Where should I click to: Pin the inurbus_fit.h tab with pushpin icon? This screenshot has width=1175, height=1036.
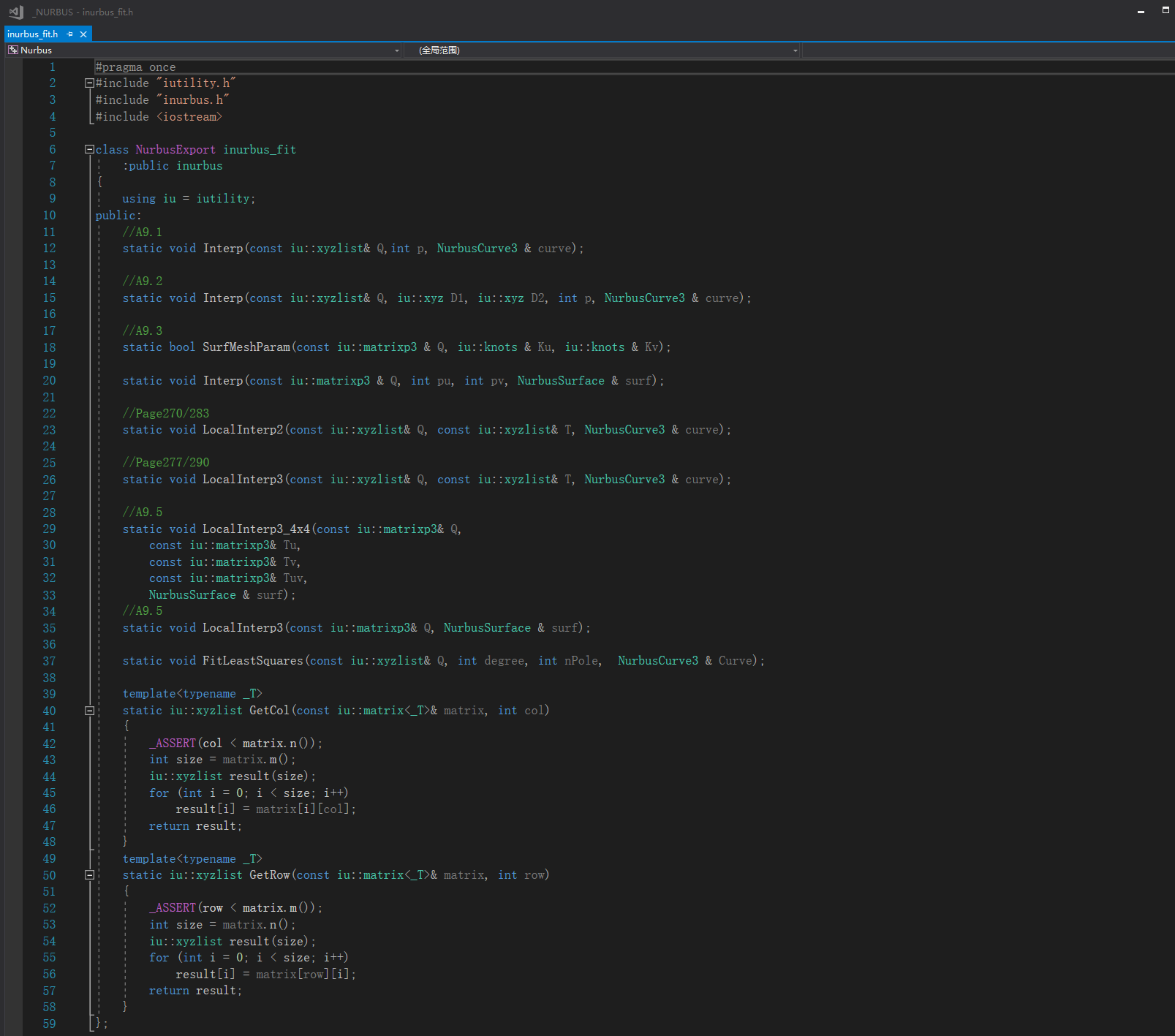point(70,34)
